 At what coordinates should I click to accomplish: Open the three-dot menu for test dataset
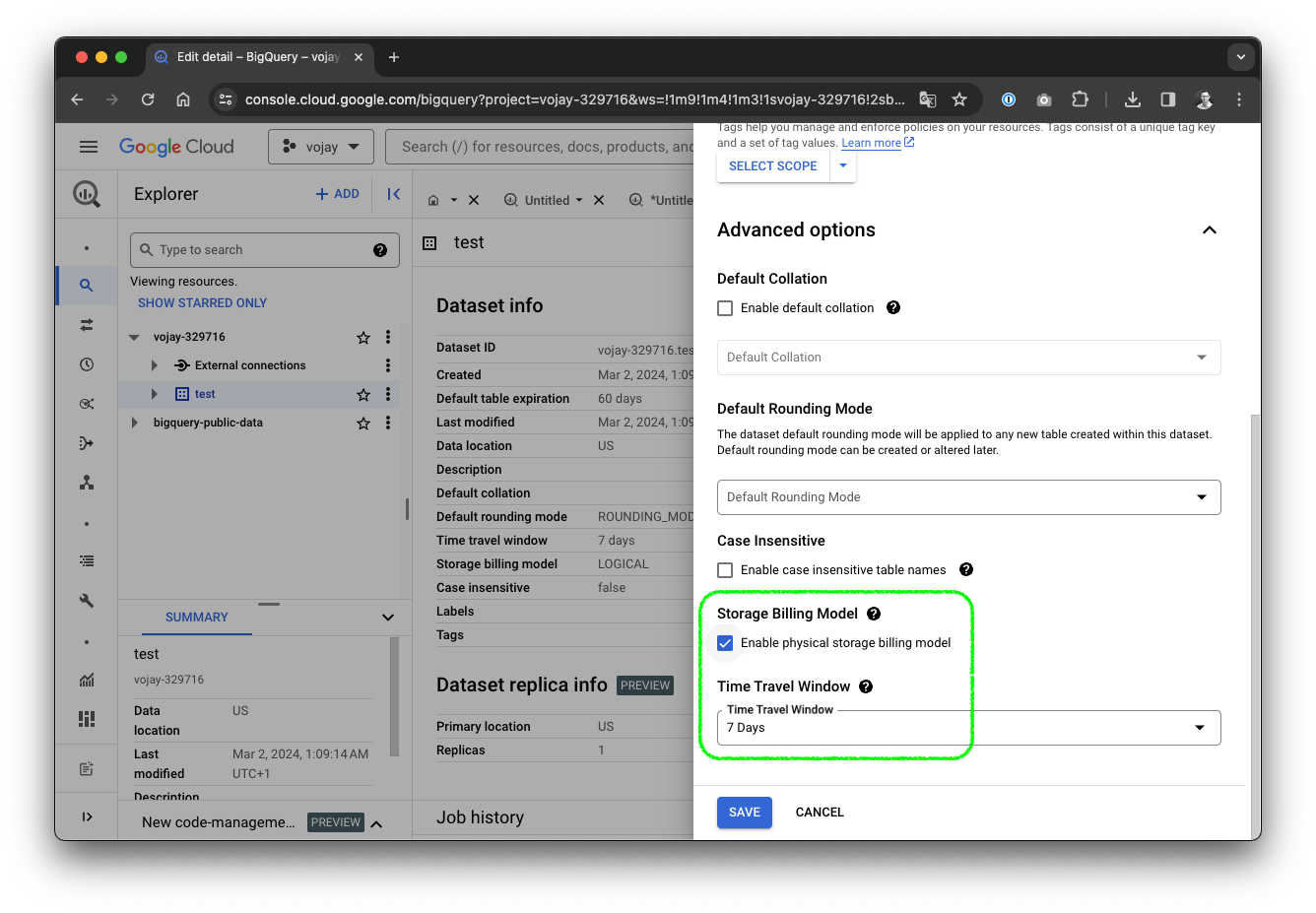(388, 394)
